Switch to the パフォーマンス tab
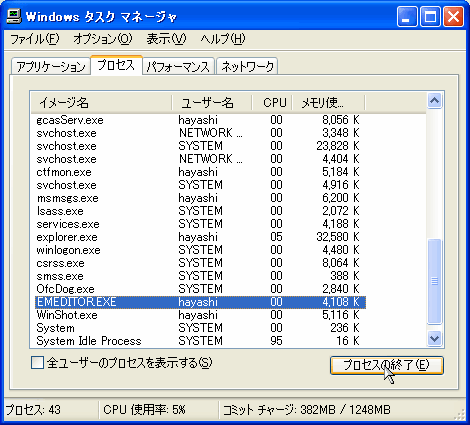470x425 pixels. tap(178, 66)
